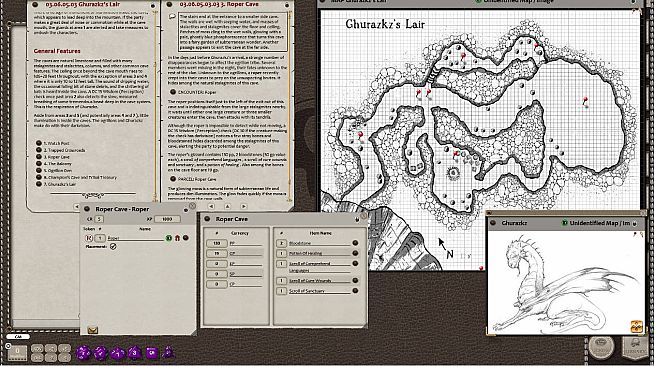Go to previous page in Ghurazkz's Lair story

coord(77,206)
